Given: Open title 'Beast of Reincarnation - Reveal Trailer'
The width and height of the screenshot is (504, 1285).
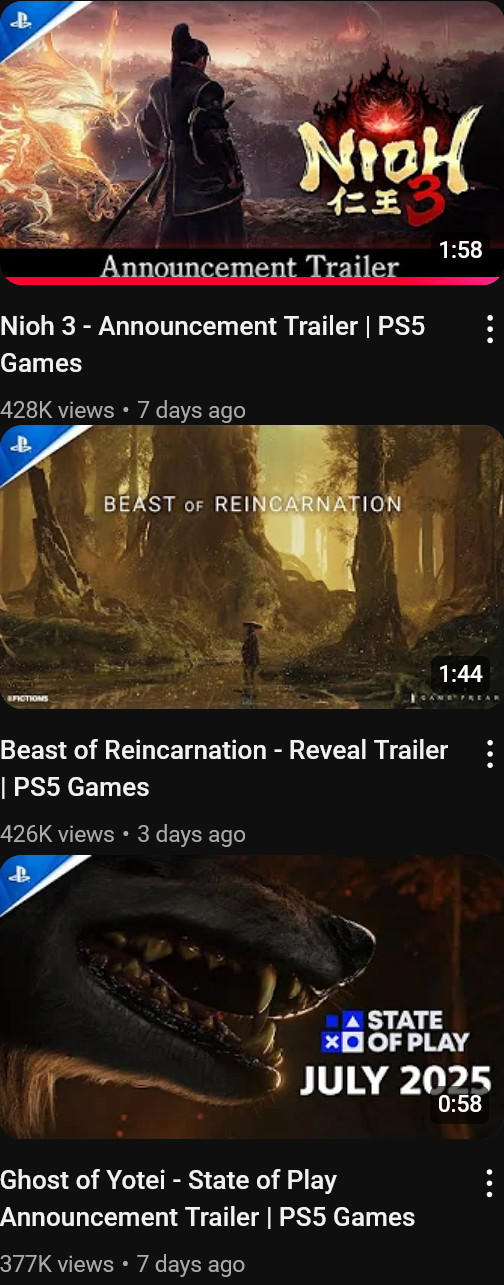Looking at the screenshot, I should click(x=225, y=750).
